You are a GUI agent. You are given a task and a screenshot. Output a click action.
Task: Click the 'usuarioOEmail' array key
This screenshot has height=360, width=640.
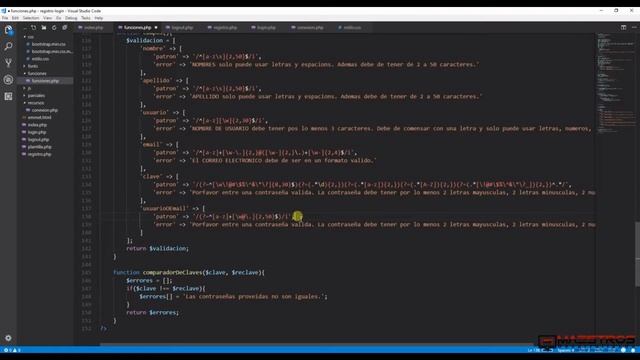pos(164,209)
